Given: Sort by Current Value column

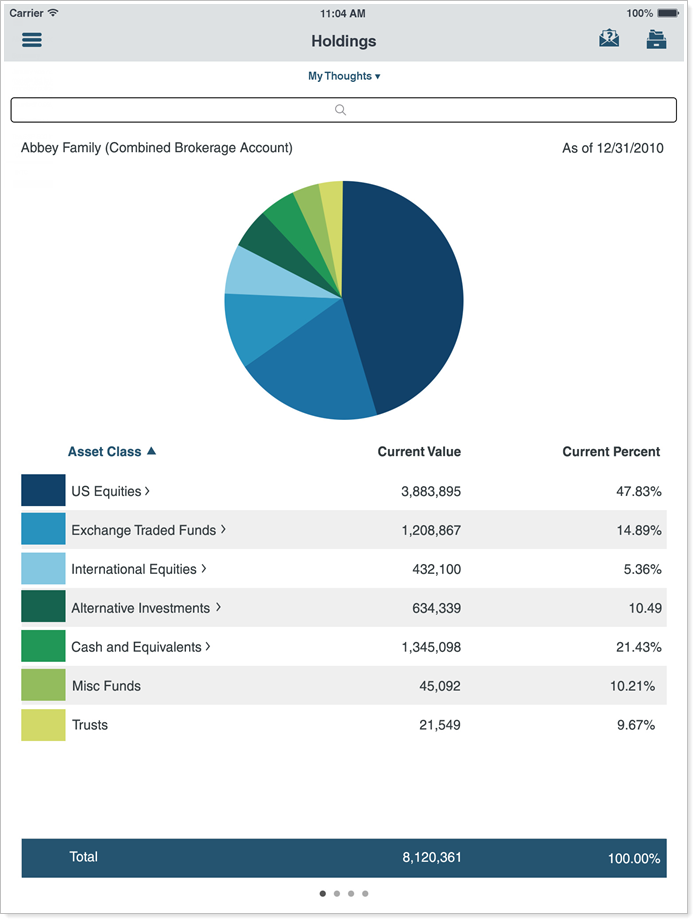Looking at the screenshot, I should [419, 452].
